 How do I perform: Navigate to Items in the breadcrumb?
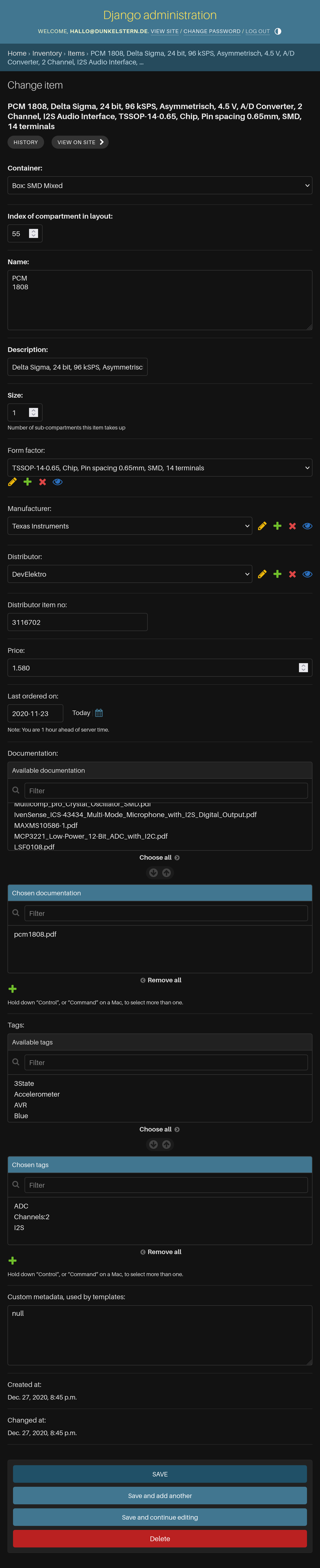[x=76, y=54]
